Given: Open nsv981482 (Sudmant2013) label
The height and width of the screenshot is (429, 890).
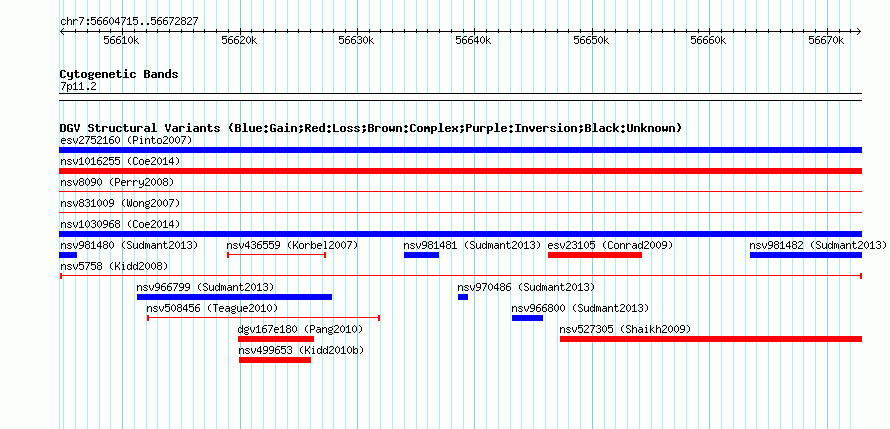Looking at the screenshot, I should point(818,245).
